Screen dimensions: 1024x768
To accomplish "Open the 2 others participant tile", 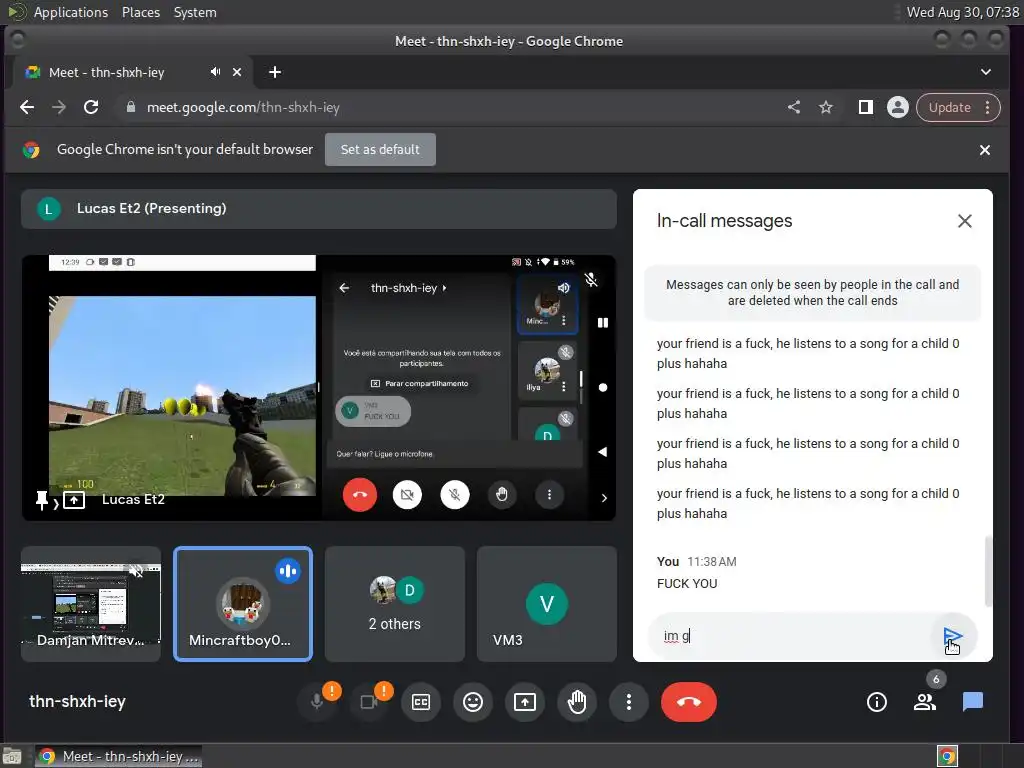I will pos(395,604).
